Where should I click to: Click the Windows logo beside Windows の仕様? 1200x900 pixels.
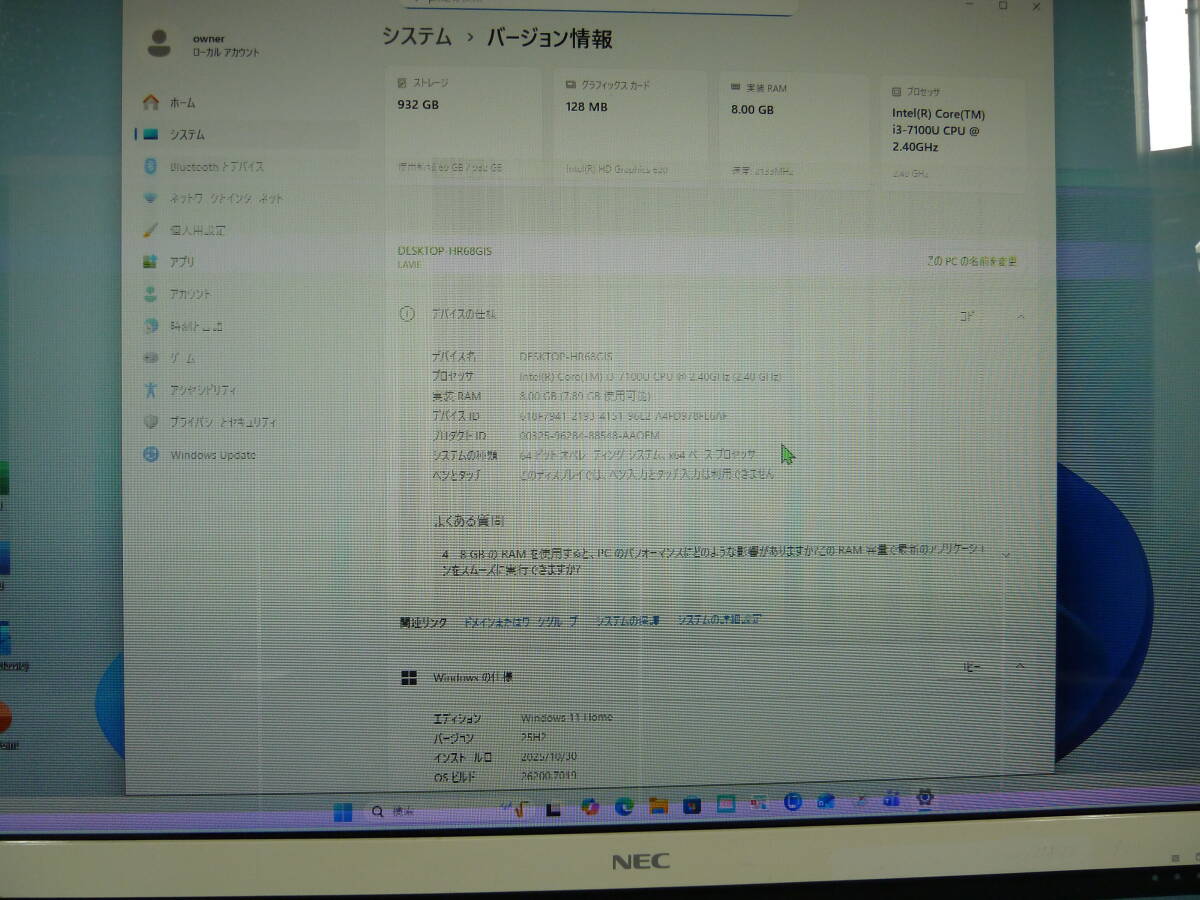(409, 678)
